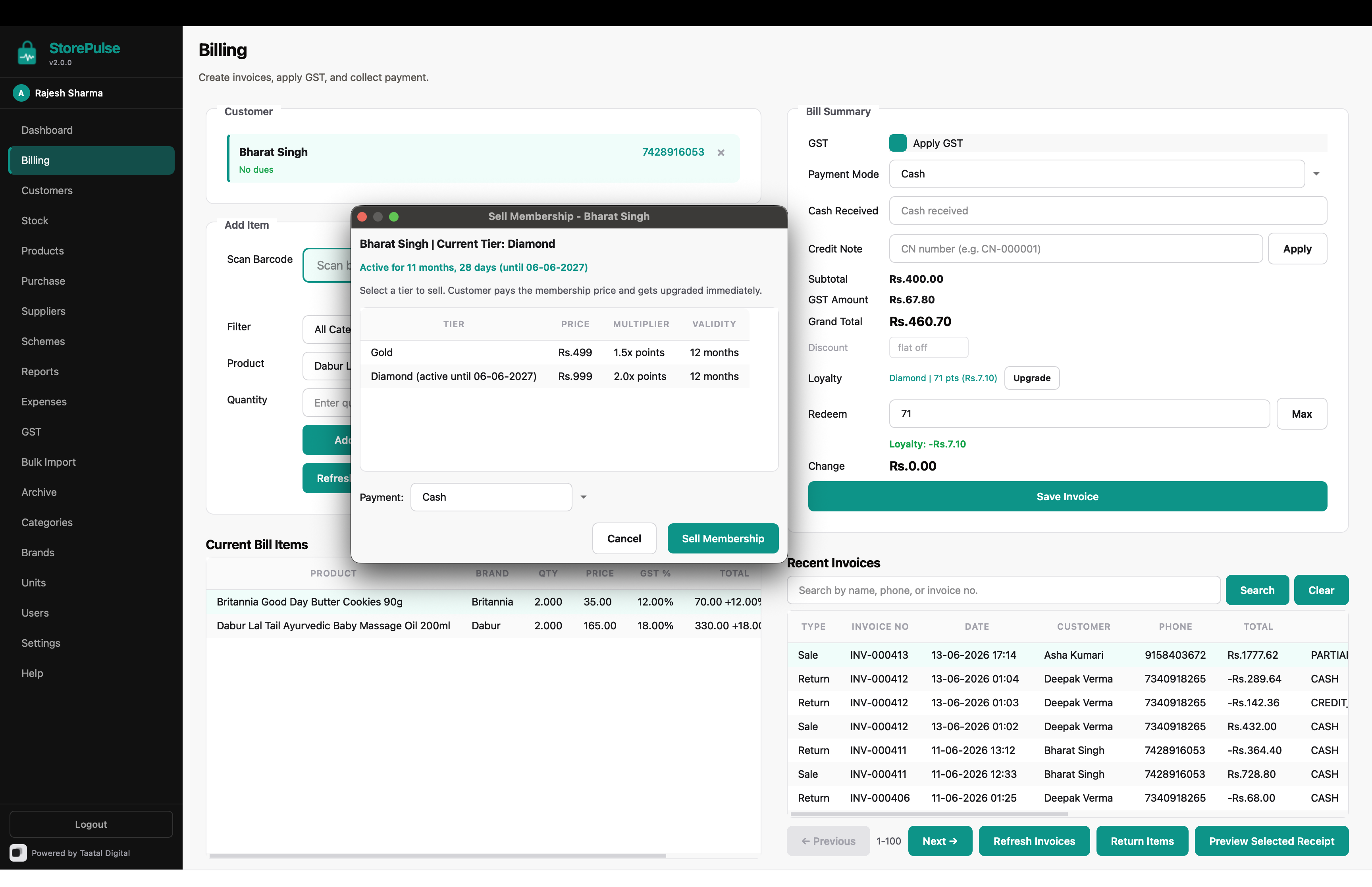Clear the recent invoices search
This screenshot has height=887, width=1372.
(x=1321, y=590)
